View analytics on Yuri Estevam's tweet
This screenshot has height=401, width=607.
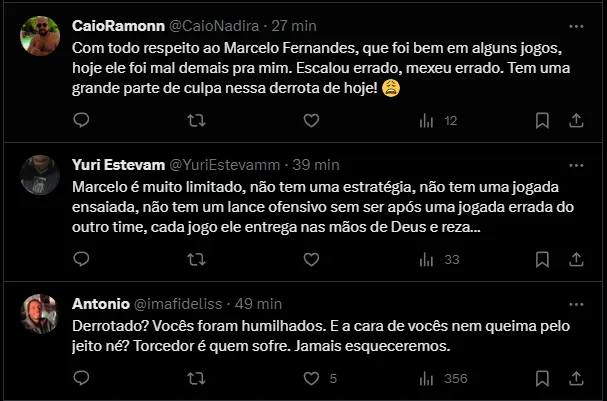click(437, 259)
